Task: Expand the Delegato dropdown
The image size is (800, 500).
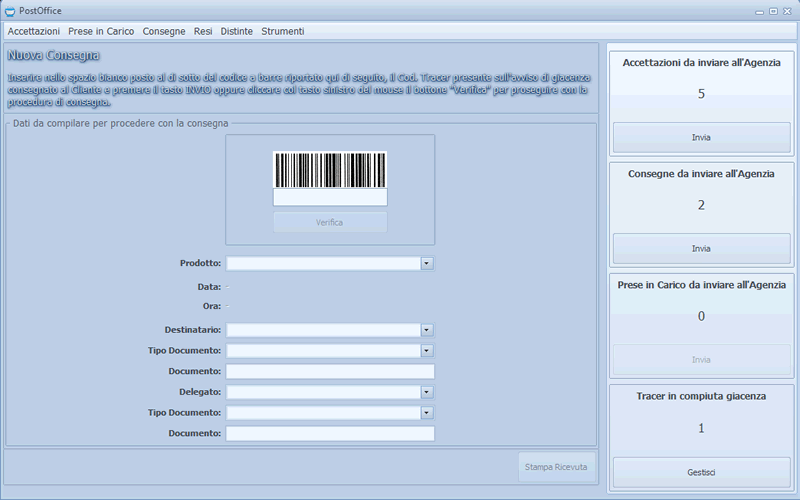Action: point(427,392)
